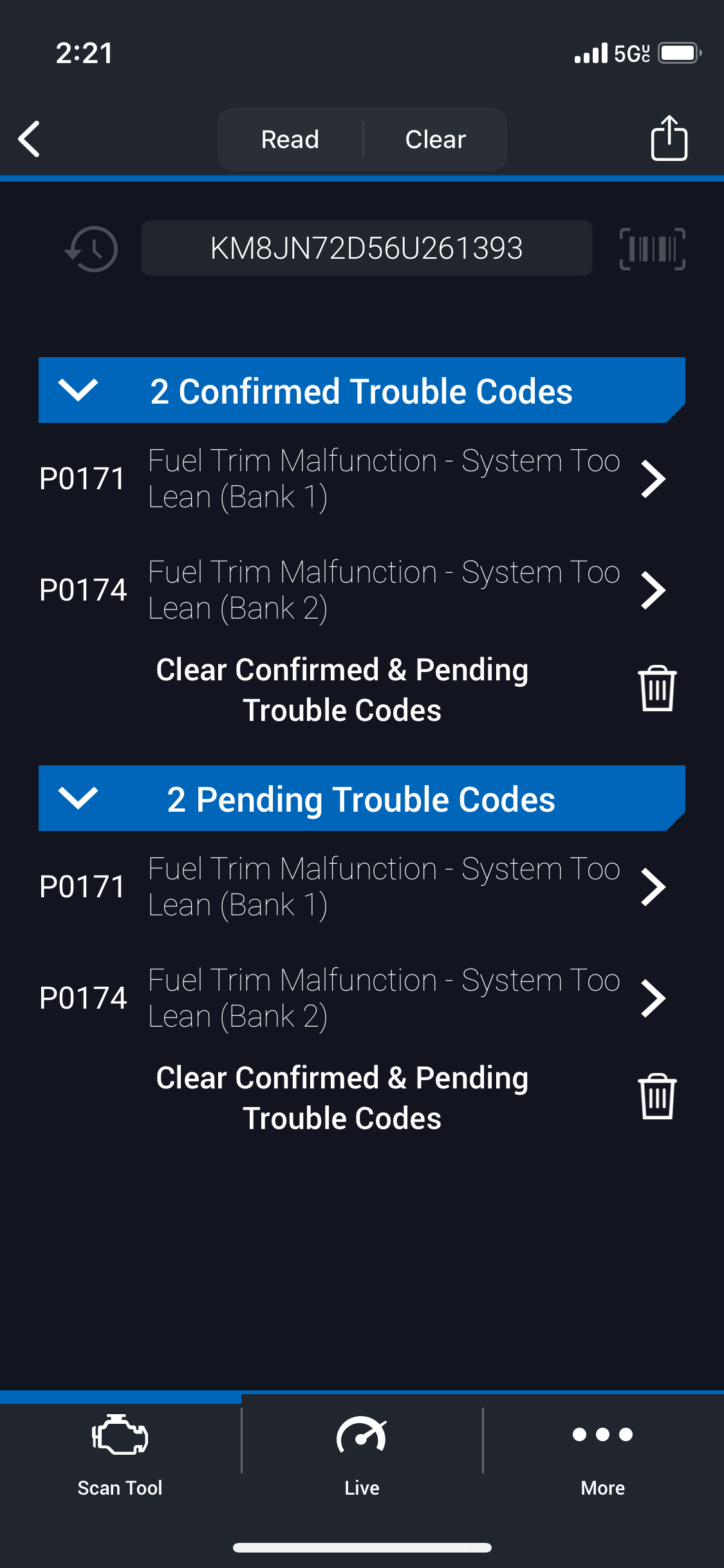Collapse the 2 Pending Trouble Codes section

point(78,798)
